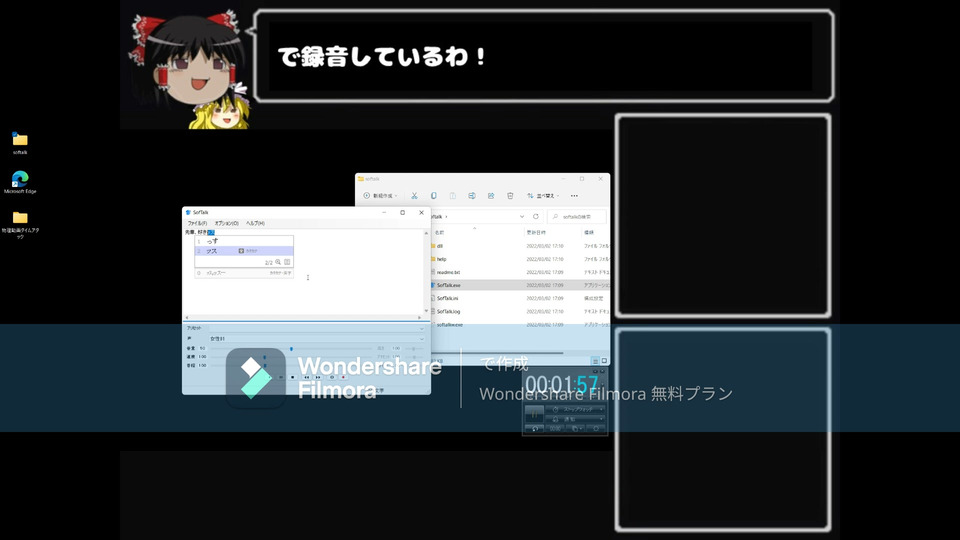This screenshot has height=540, width=960.
Task: Click the fast-forward button in SofTalk
Action: 318,377
